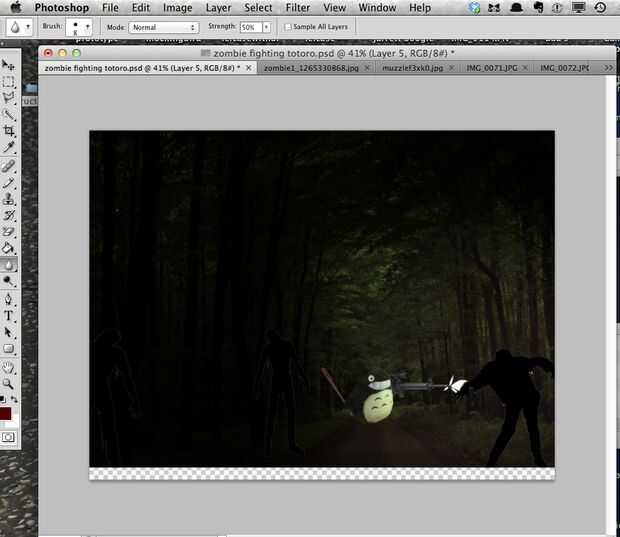620x537 pixels.
Task: Select the Eyedropper tool
Action: pyautogui.click(x=8, y=147)
